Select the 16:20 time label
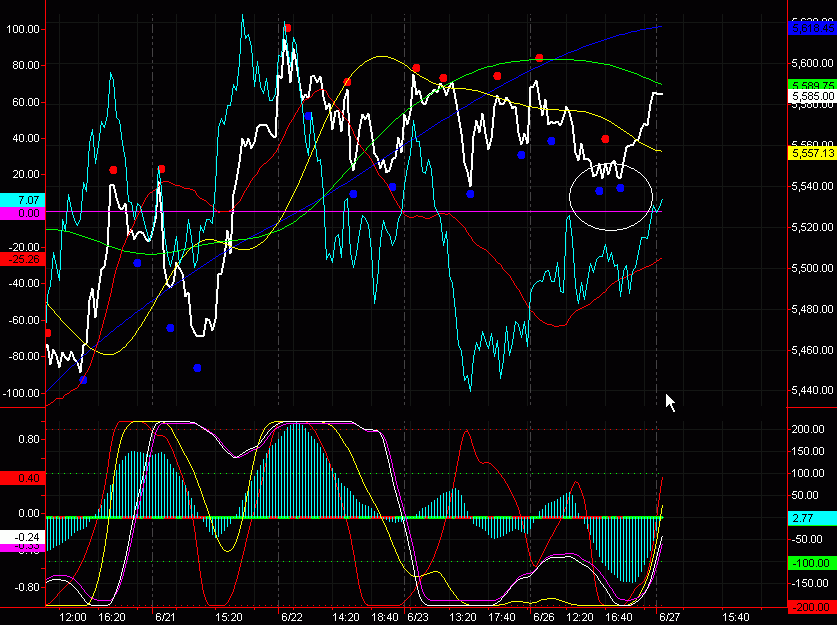 pos(112,618)
